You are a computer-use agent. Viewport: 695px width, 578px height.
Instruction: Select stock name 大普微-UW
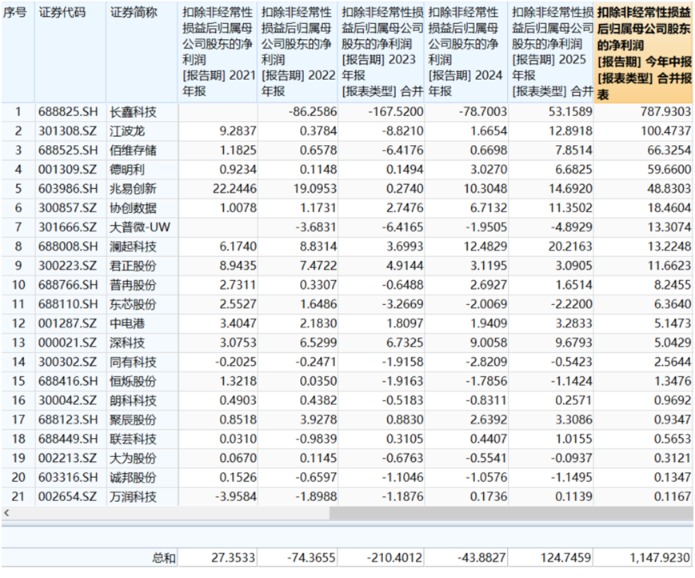click(x=140, y=227)
